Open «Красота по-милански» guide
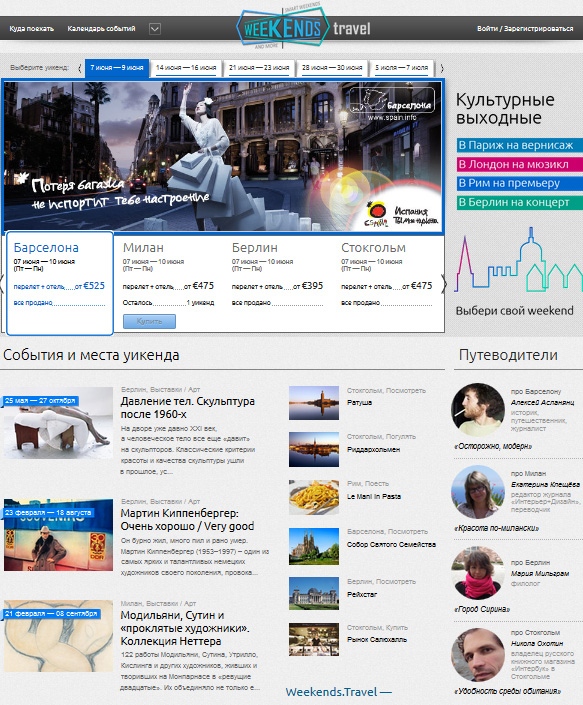The height and width of the screenshot is (705, 583). coord(496,528)
